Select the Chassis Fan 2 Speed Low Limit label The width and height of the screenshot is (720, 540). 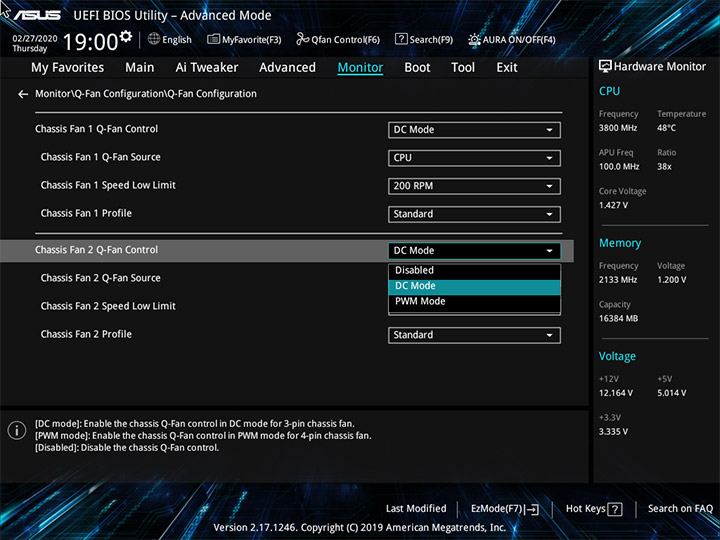coord(108,306)
